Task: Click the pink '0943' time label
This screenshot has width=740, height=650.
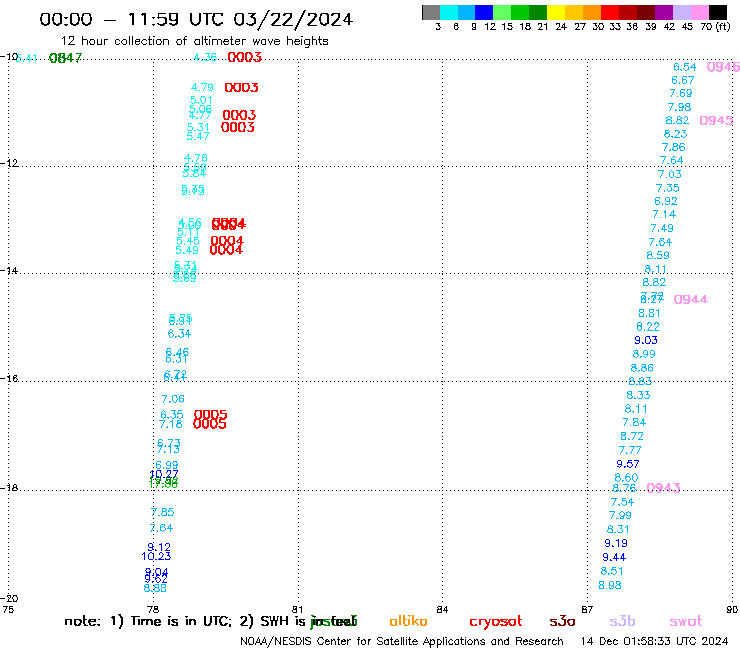Action: point(663,488)
